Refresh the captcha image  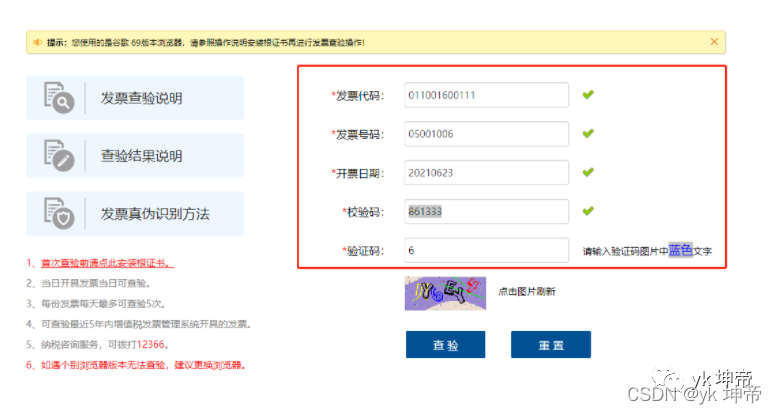(445, 293)
